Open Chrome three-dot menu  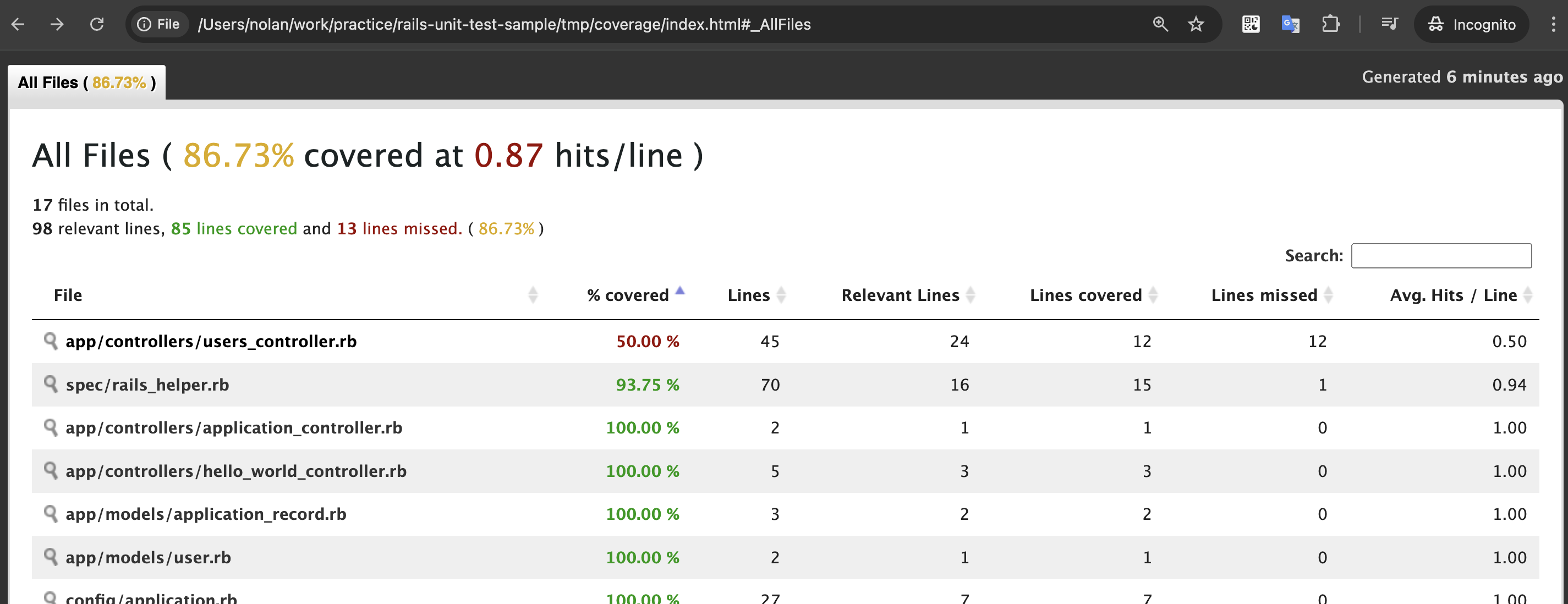(1553, 24)
